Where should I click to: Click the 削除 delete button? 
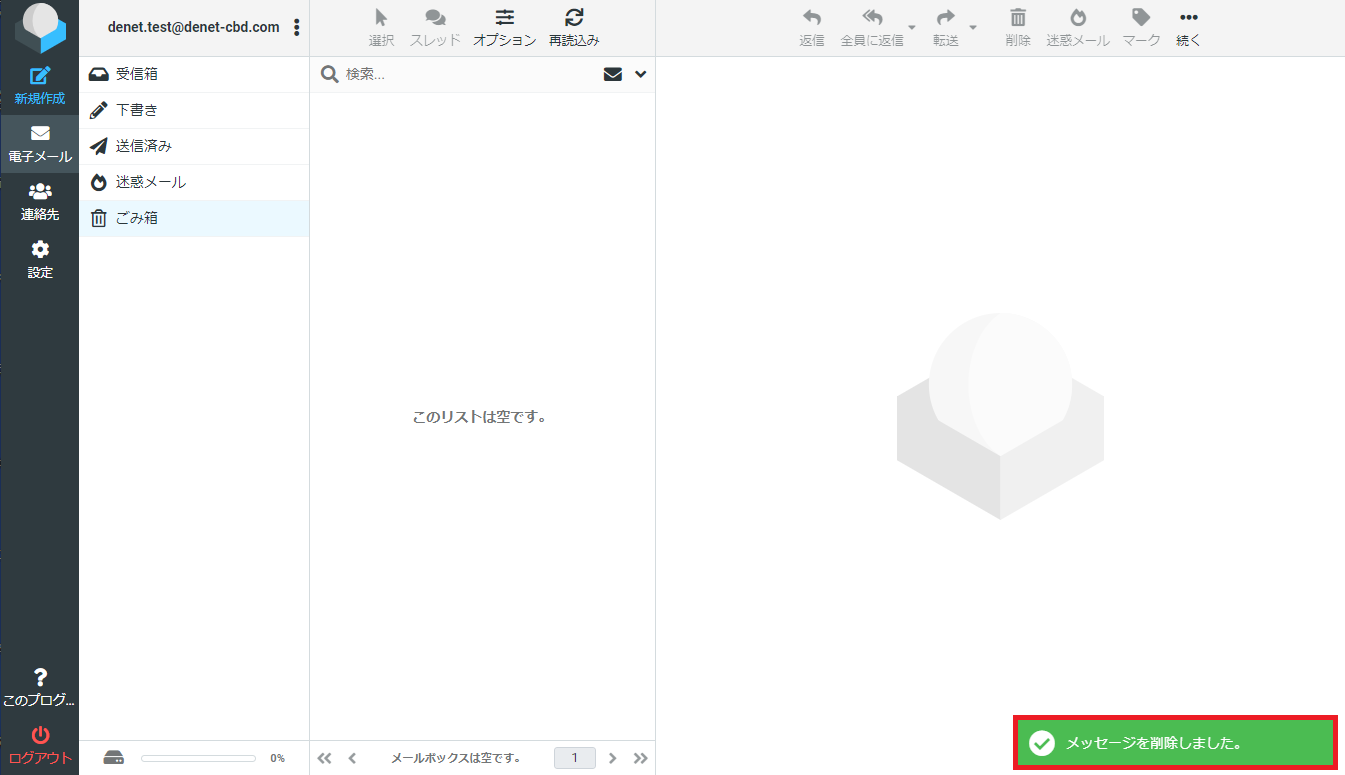(1018, 28)
